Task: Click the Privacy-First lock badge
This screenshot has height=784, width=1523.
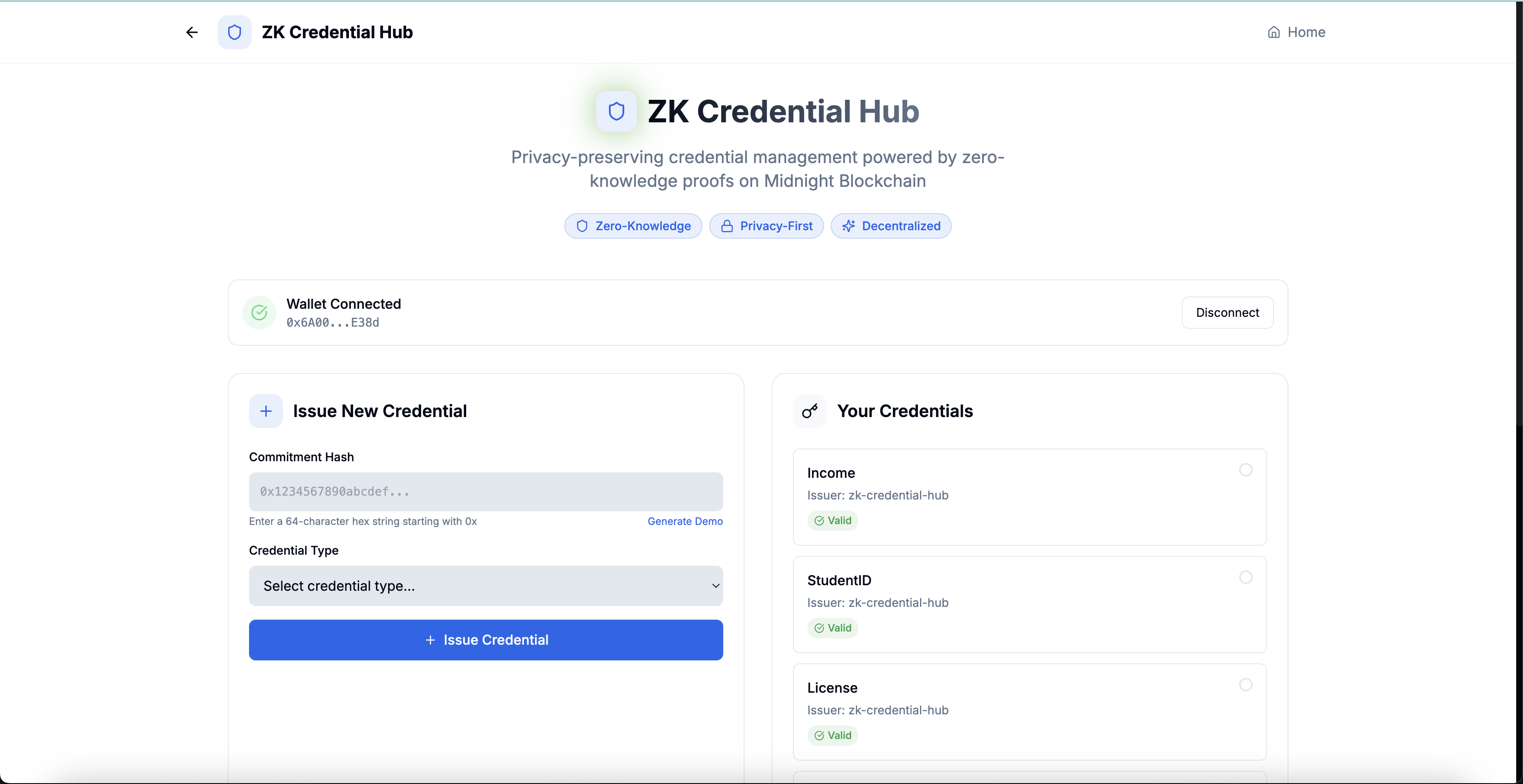Action: point(766,226)
